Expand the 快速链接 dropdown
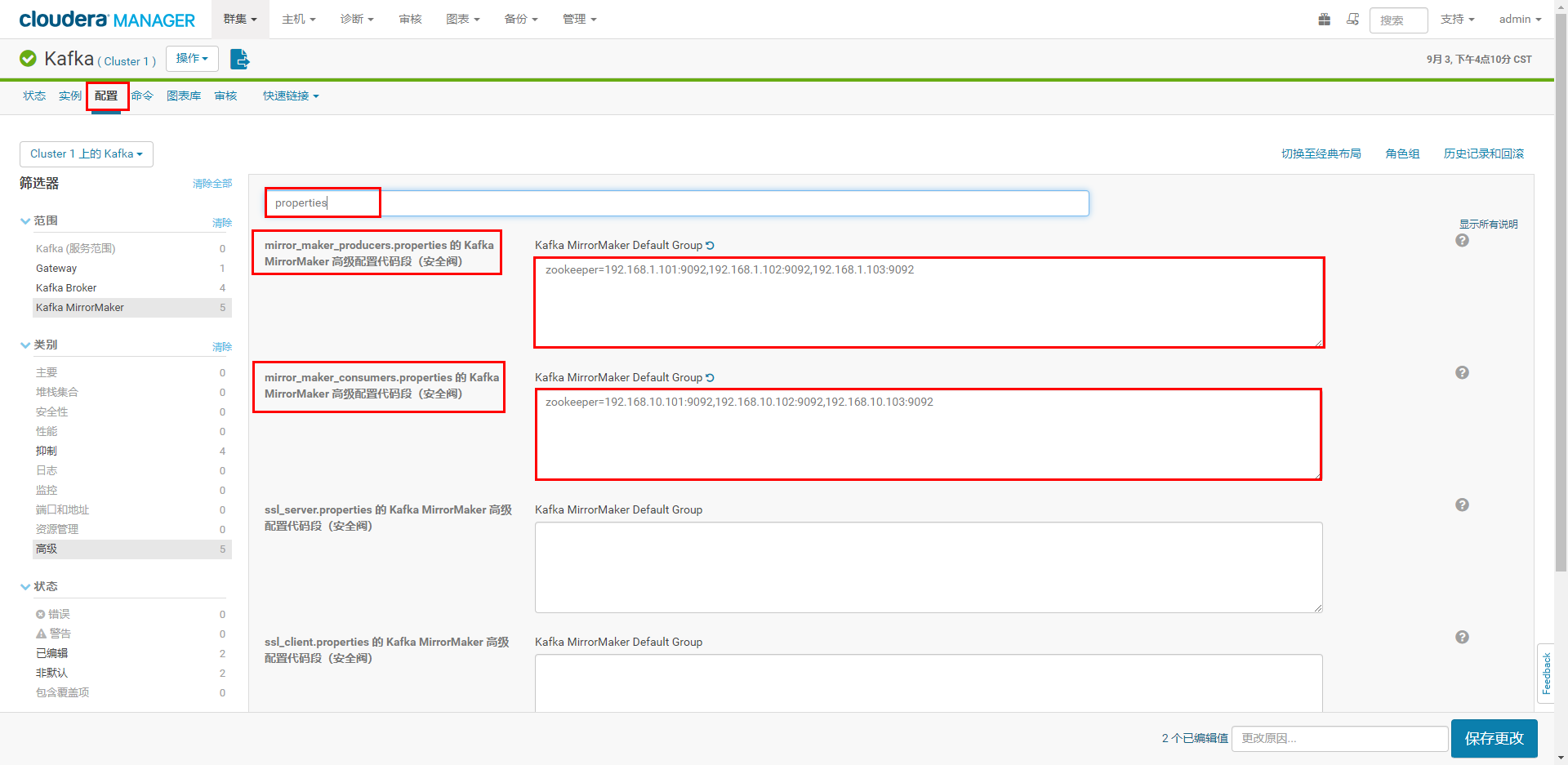1568x765 pixels. (x=290, y=96)
